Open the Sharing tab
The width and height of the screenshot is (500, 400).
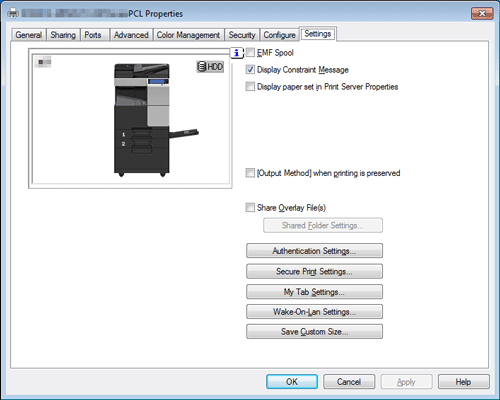[63, 35]
